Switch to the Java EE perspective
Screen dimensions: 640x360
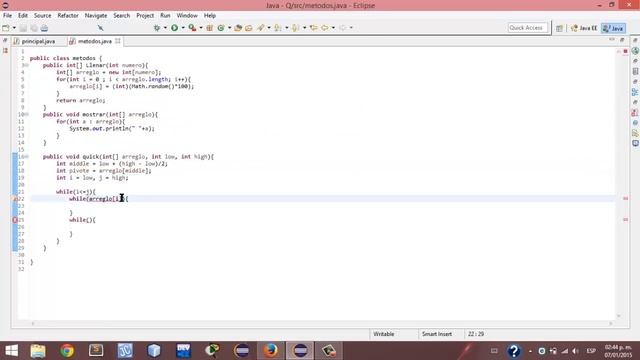[584, 28]
